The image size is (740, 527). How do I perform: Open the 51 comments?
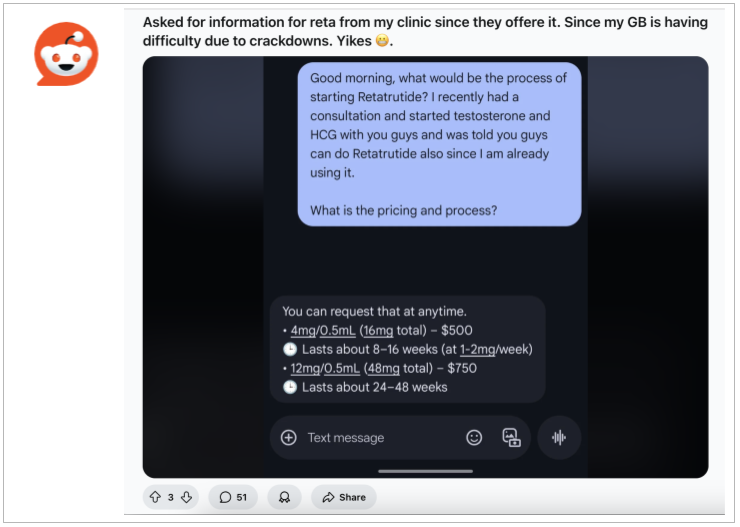233,497
